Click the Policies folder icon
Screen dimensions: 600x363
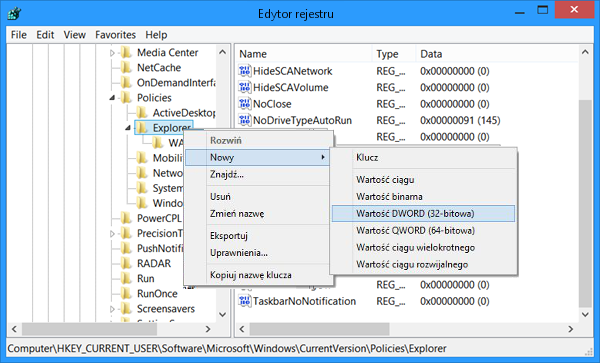126,98
